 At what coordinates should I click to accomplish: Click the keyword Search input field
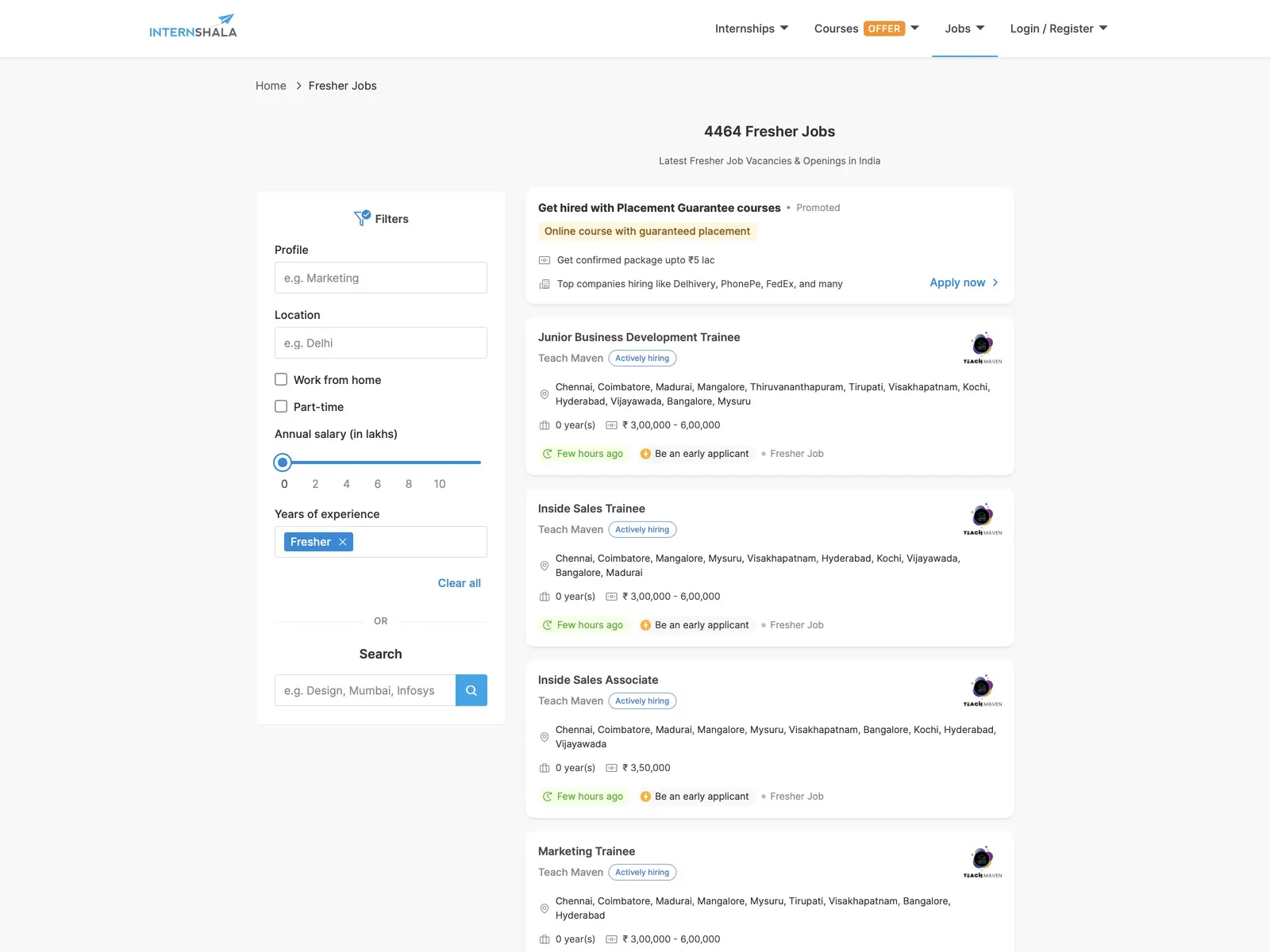click(365, 690)
